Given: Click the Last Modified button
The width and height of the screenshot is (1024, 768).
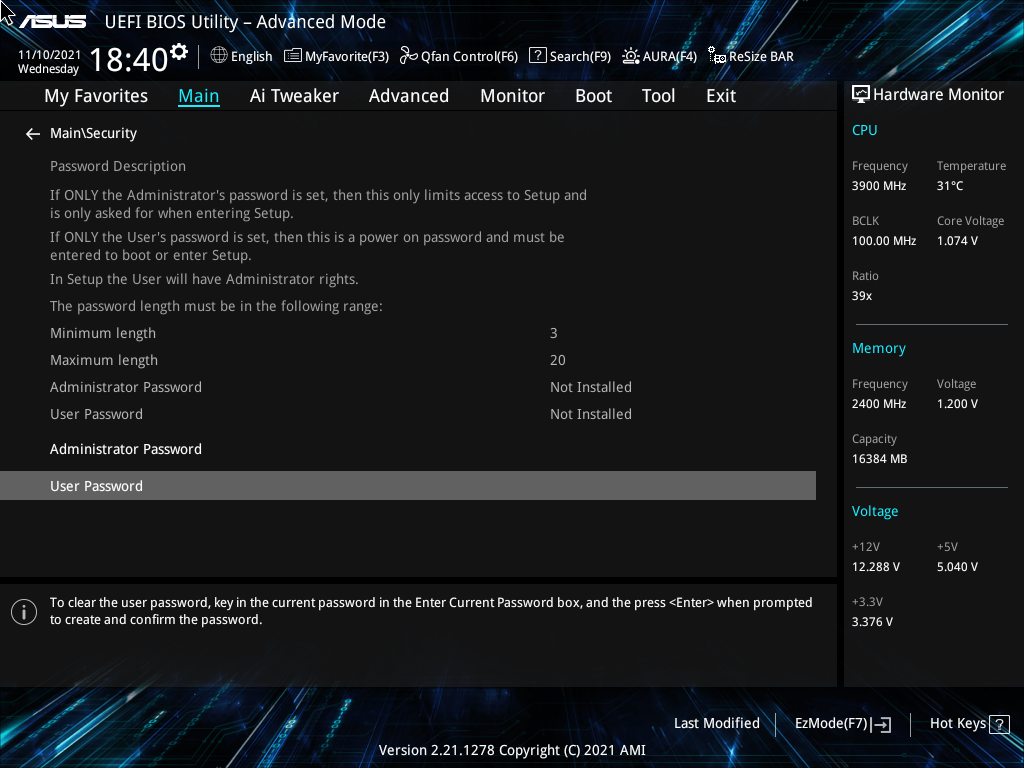Looking at the screenshot, I should [x=716, y=724].
